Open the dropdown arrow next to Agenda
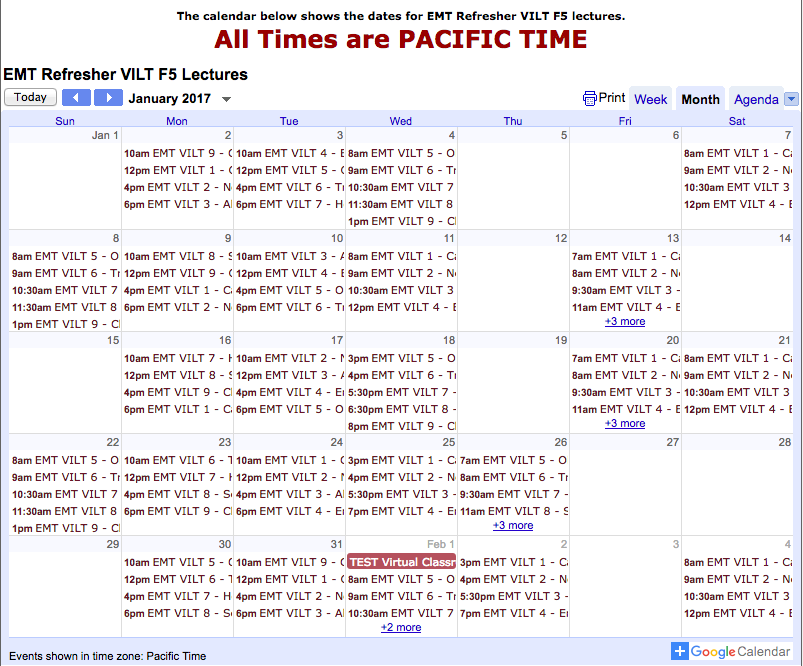The height and width of the screenshot is (666, 803). point(791,99)
